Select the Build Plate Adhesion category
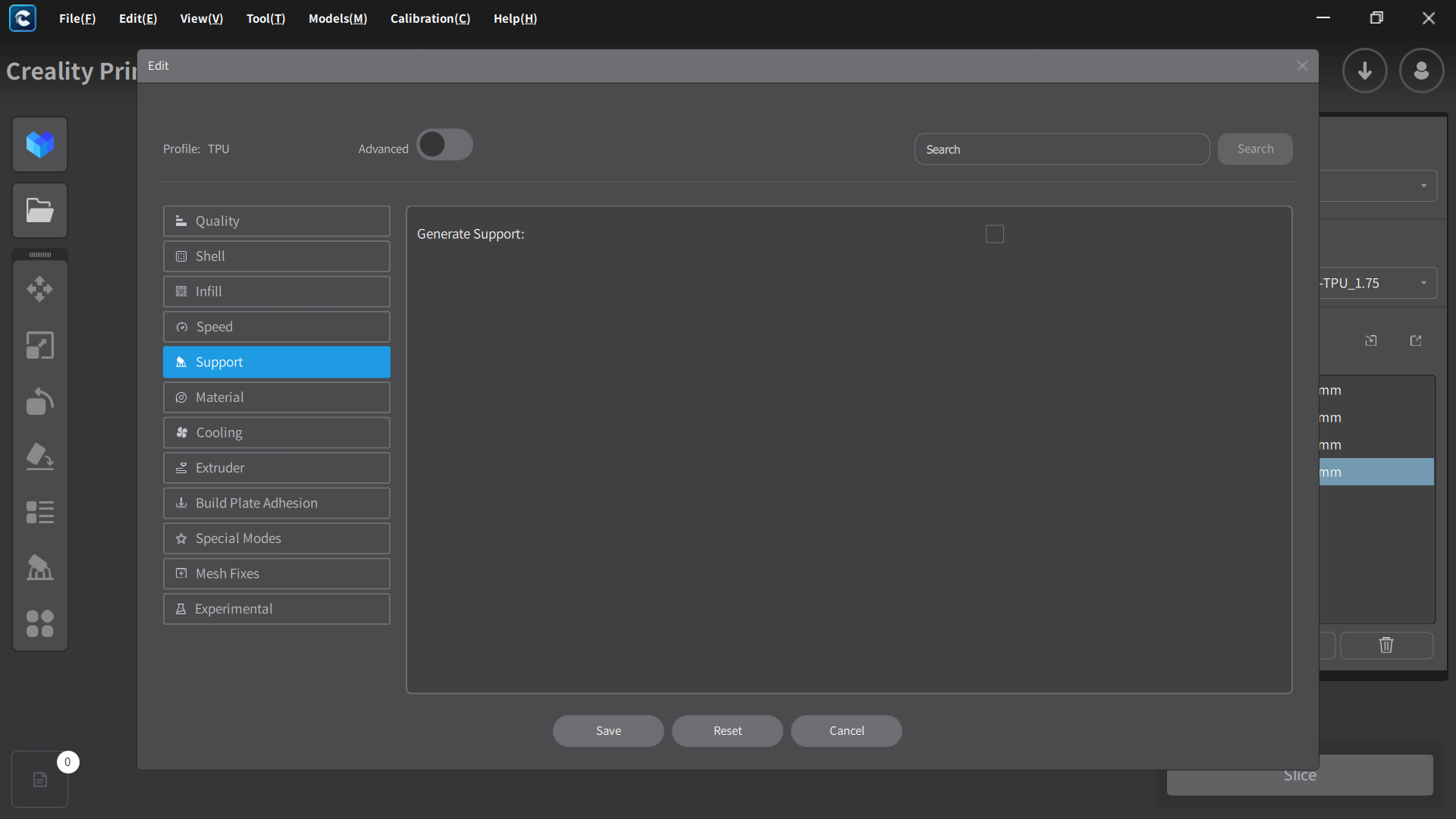1456x819 pixels. 277,503
